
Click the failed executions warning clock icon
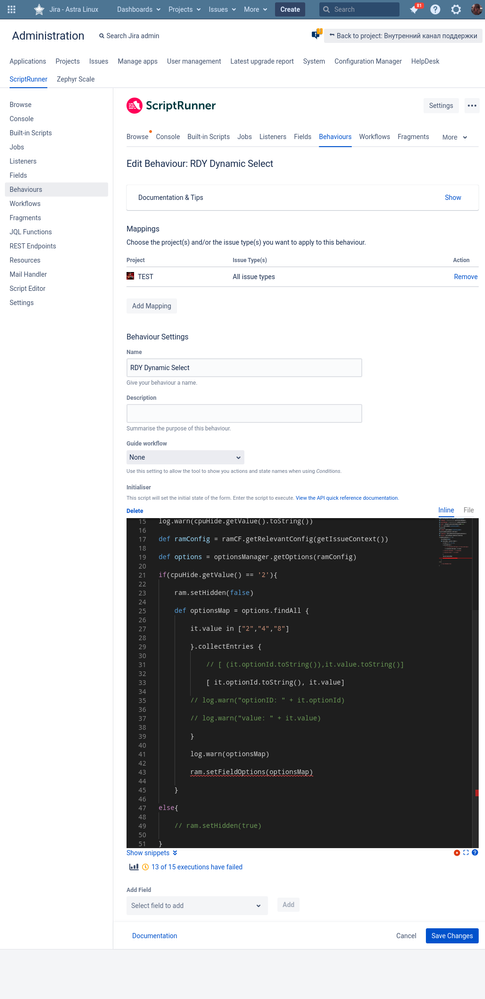pyautogui.click(x=145, y=867)
